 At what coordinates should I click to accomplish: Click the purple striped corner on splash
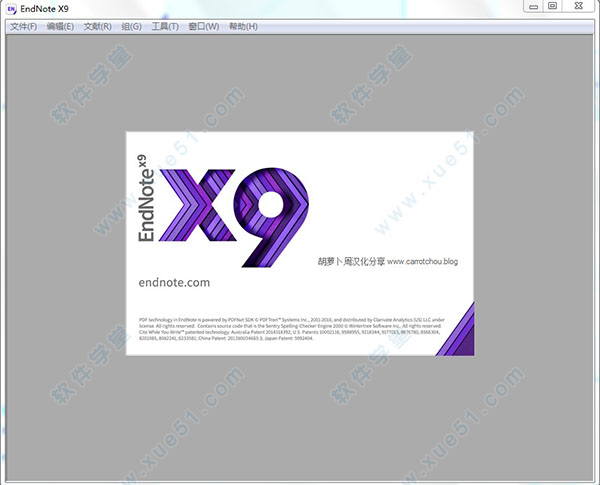462,337
